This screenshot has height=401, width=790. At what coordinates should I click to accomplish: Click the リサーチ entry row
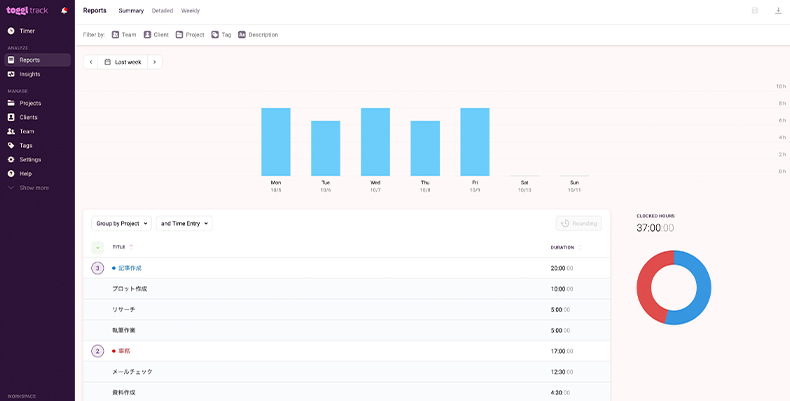pyautogui.click(x=346, y=310)
